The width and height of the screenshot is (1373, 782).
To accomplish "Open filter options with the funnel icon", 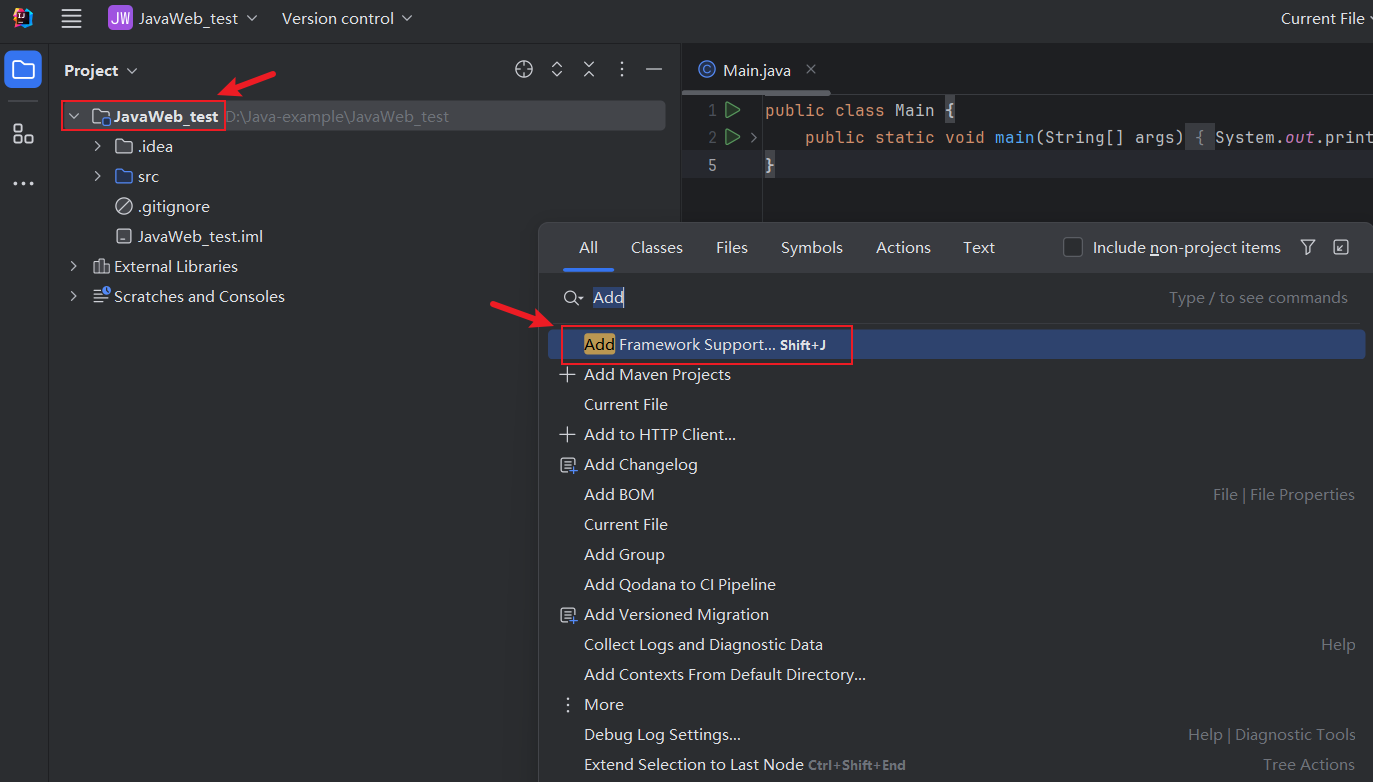I will tap(1307, 247).
